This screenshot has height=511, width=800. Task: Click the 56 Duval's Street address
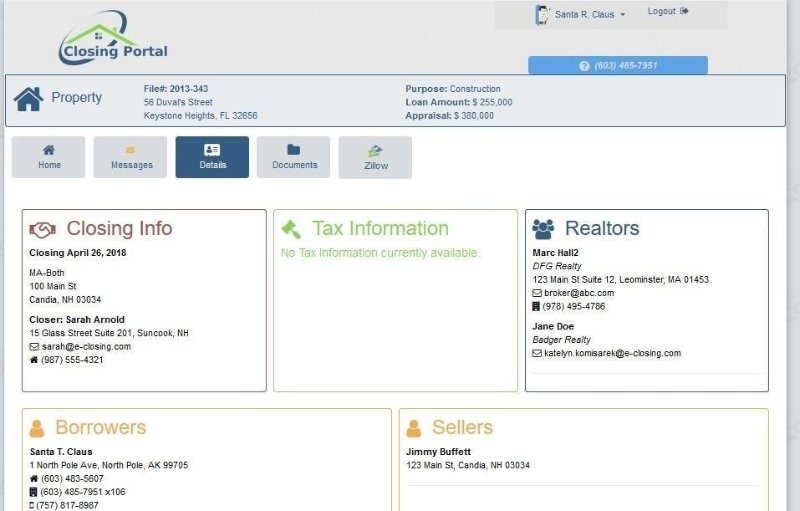pos(178,103)
